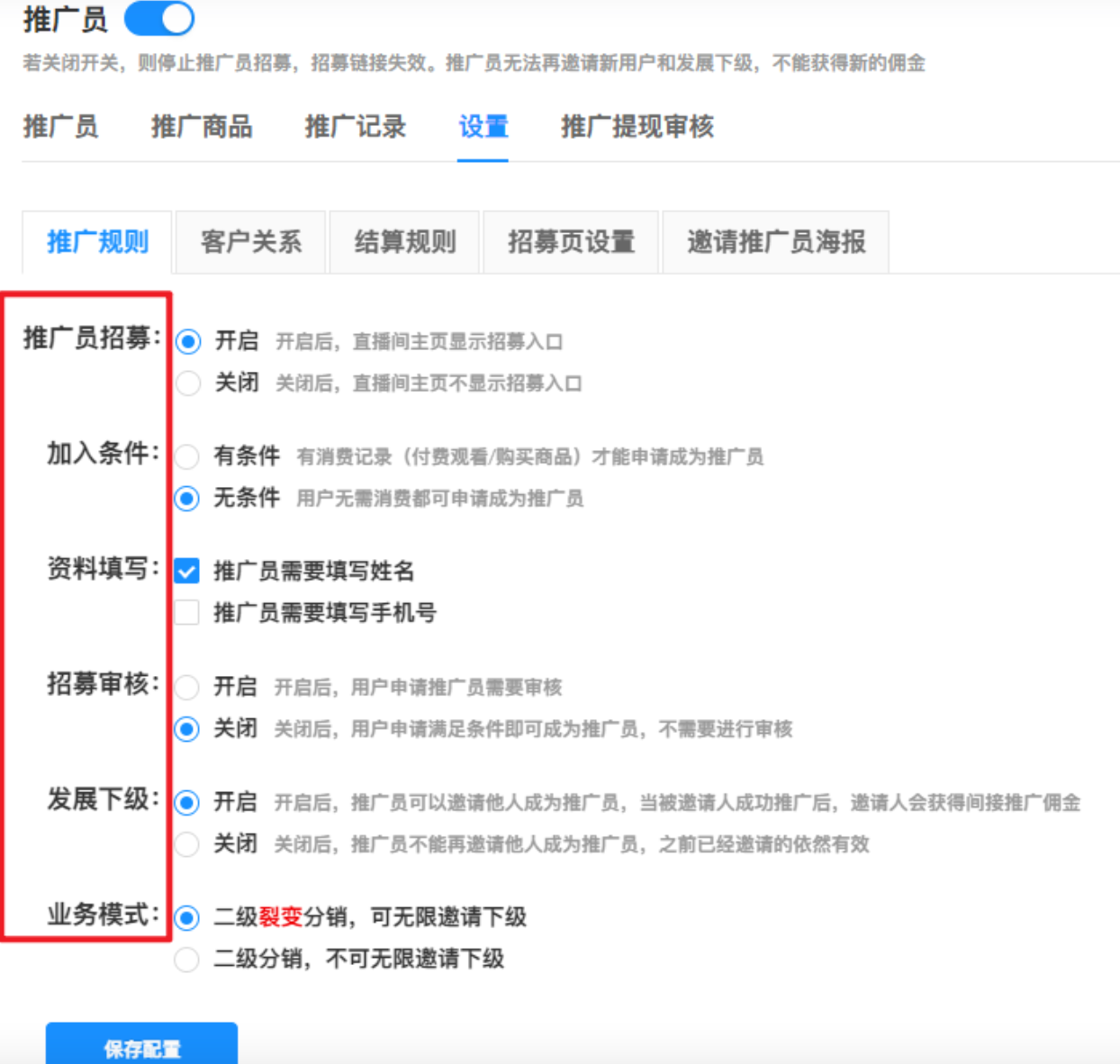Select 关闭 for 推广员招募

[187, 383]
